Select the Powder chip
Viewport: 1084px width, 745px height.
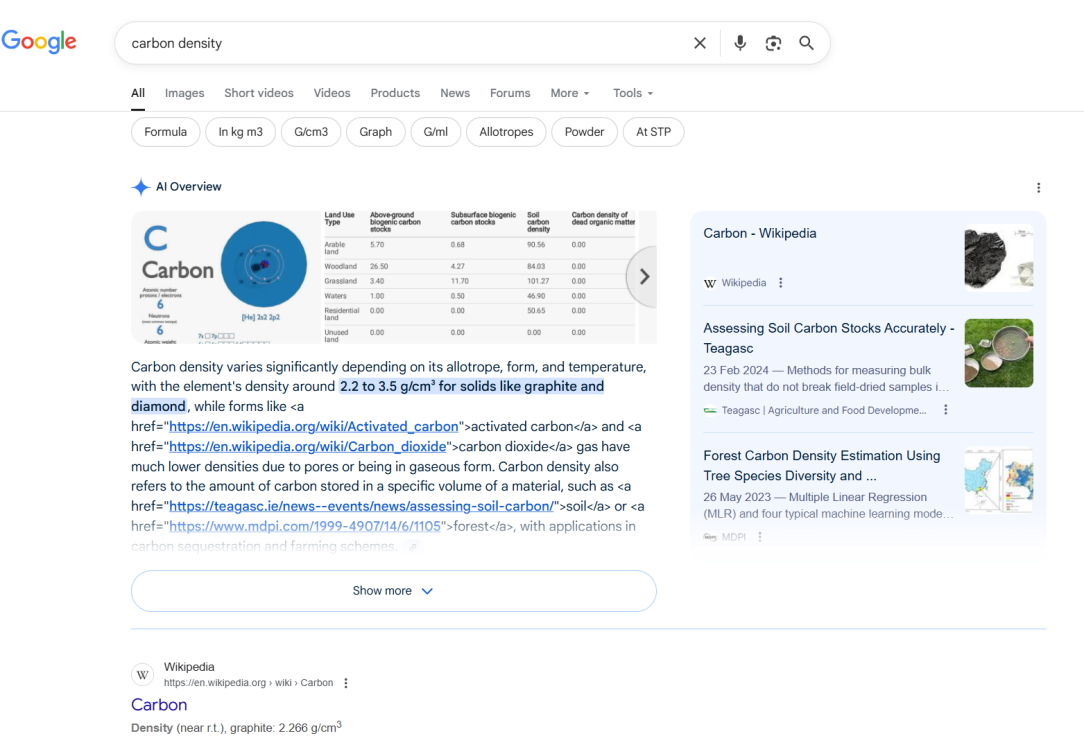(x=584, y=132)
